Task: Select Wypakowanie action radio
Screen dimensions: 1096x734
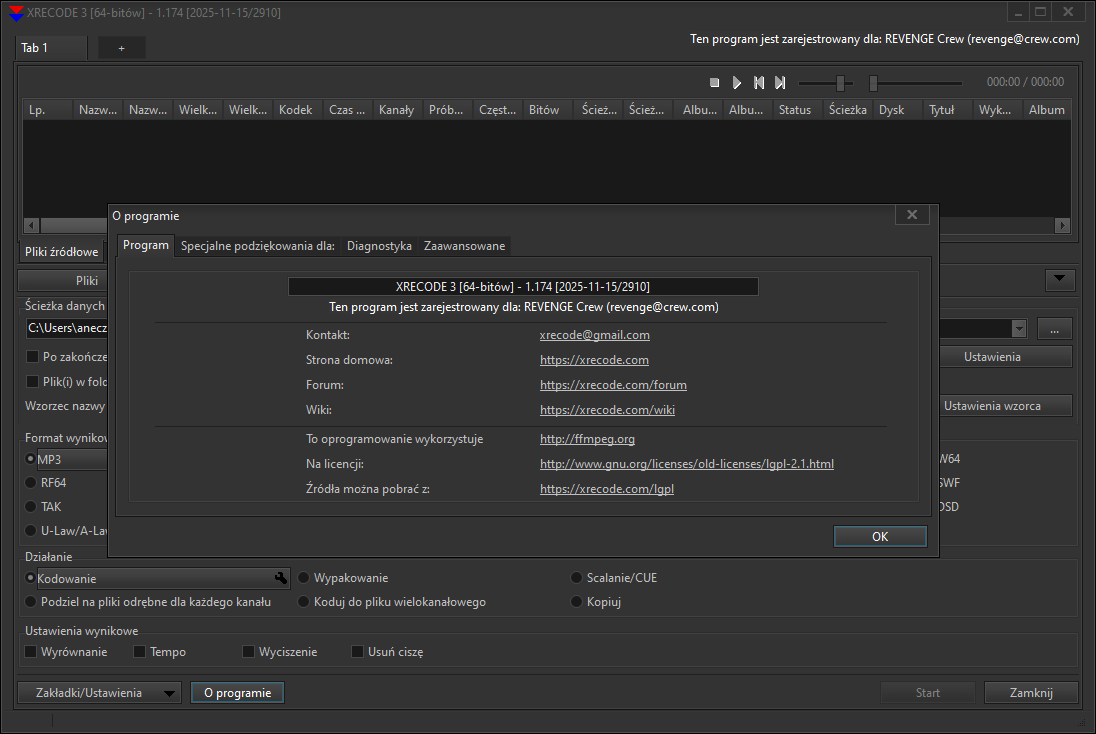Action: coord(303,578)
